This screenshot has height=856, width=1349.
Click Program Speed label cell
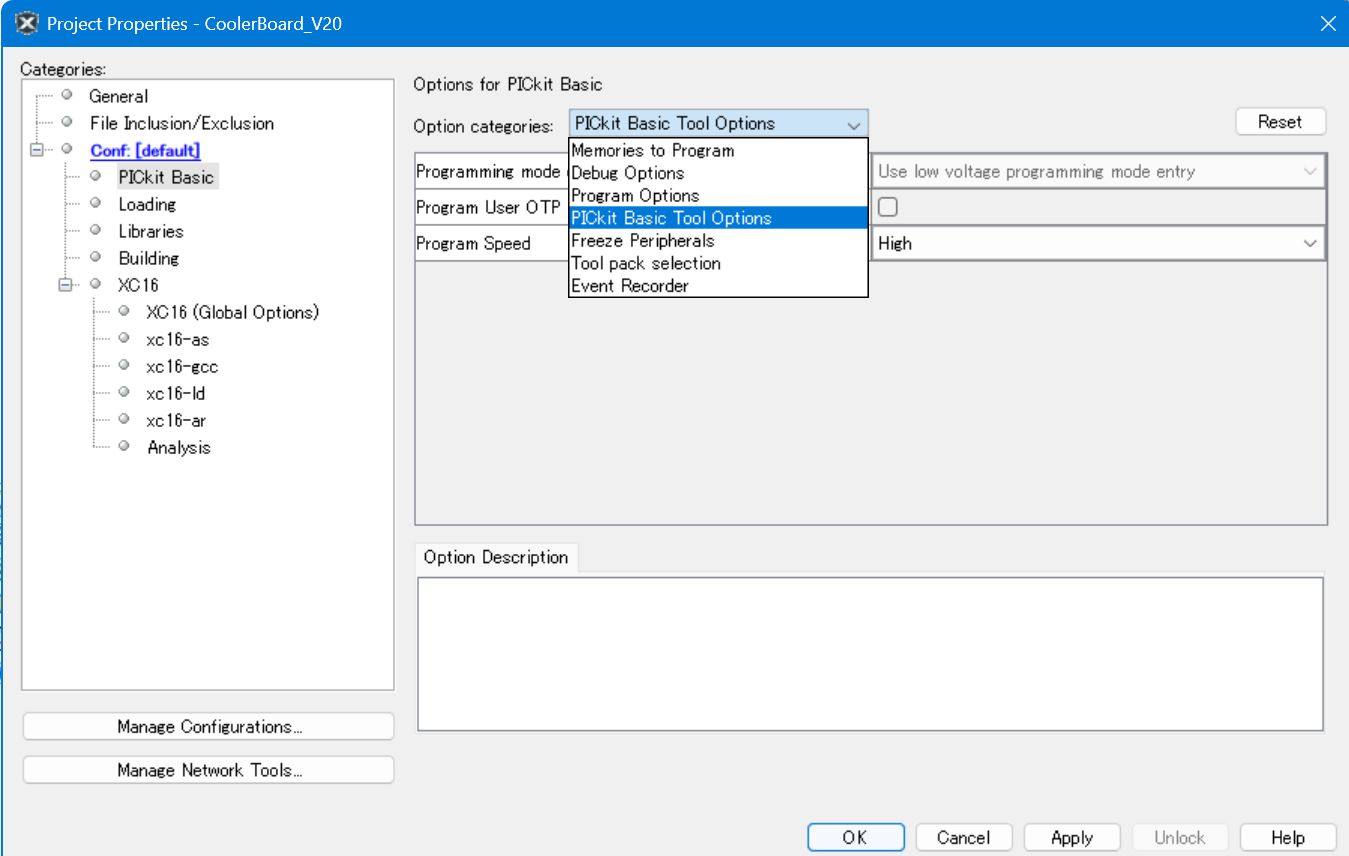[492, 243]
